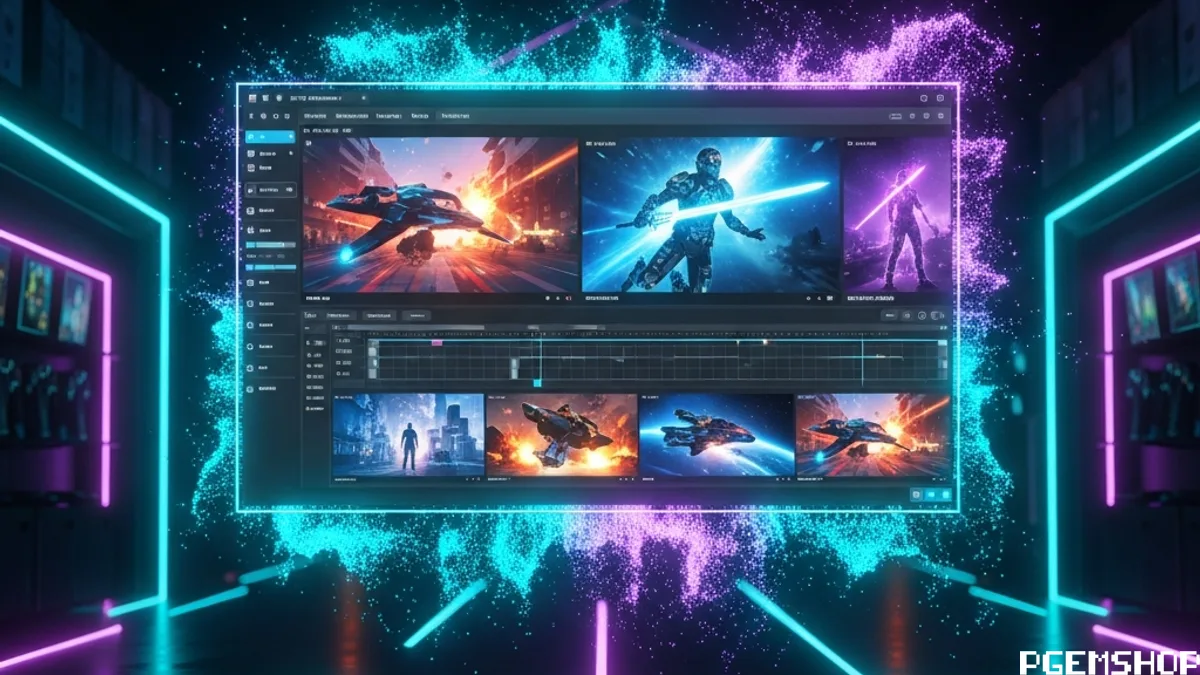
Task: Click the wide rectangular icon in upper-right toolbar
Action: point(895,116)
